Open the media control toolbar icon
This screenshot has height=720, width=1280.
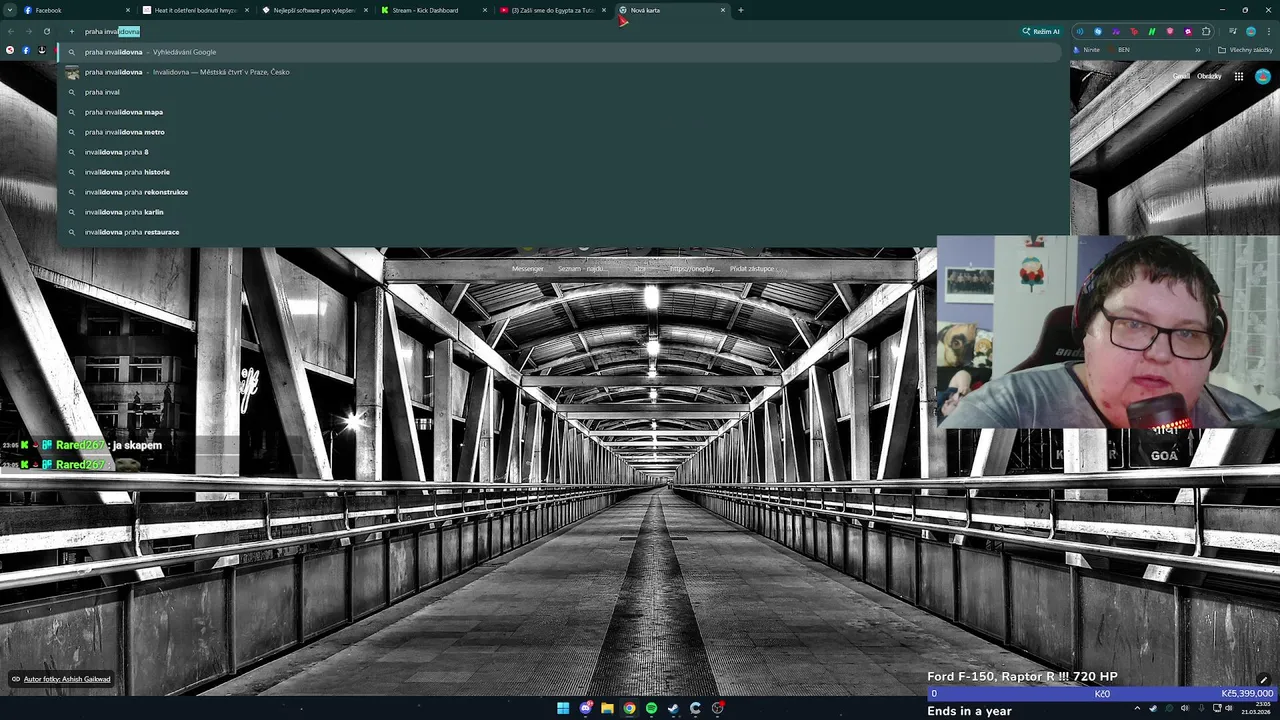click(1233, 31)
